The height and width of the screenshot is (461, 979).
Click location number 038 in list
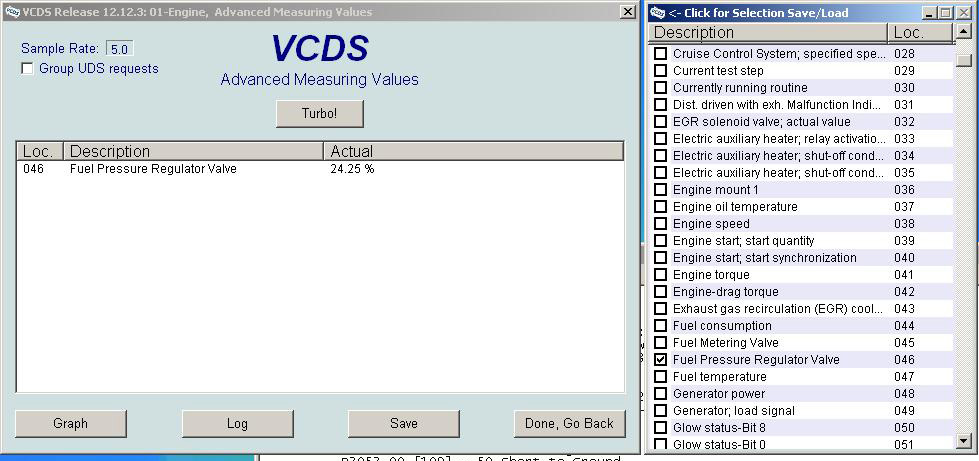904,224
